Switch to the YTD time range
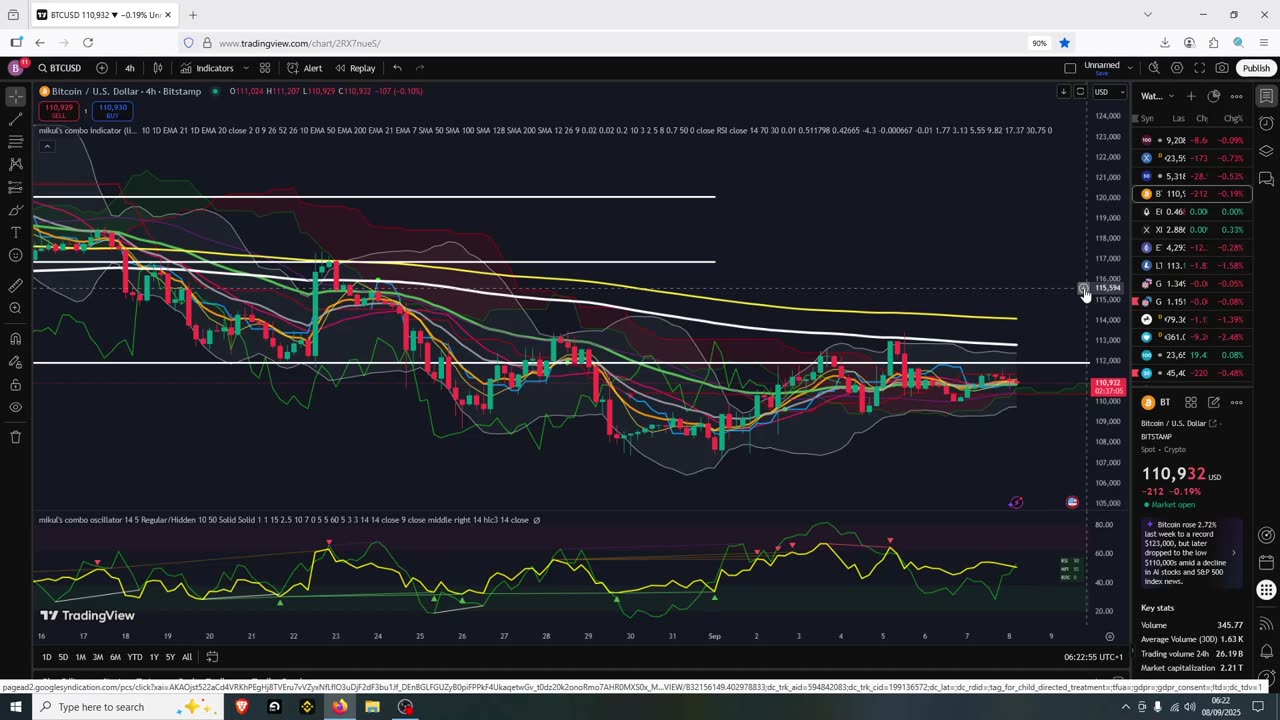The image size is (1280, 720). click(x=135, y=657)
